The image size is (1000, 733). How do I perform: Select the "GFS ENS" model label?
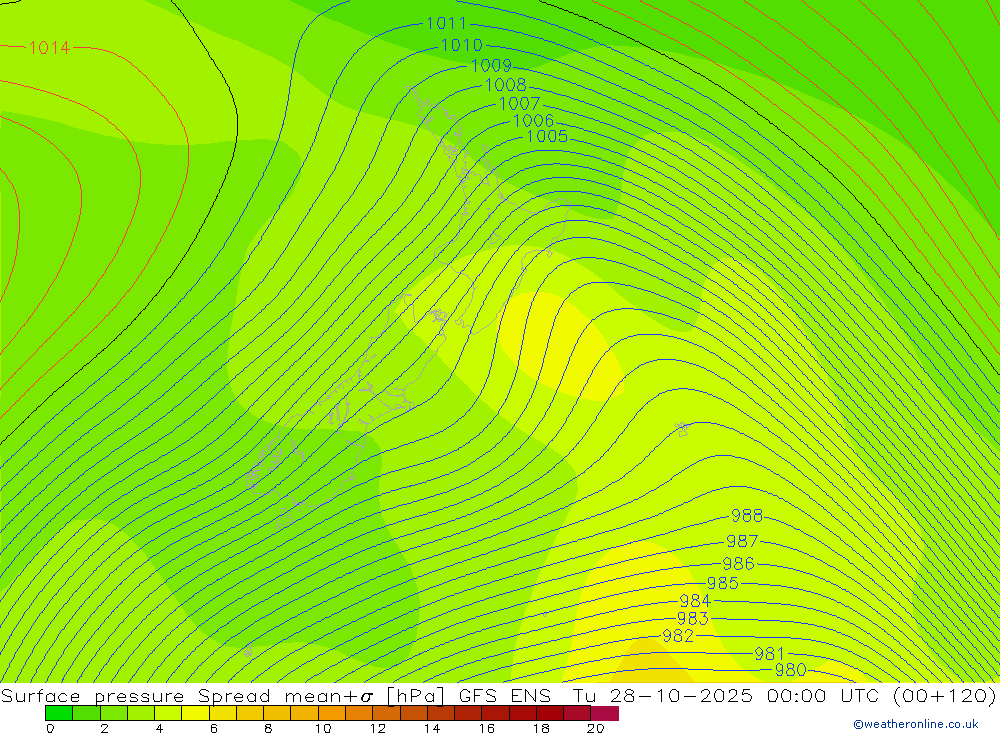point(504,696)
